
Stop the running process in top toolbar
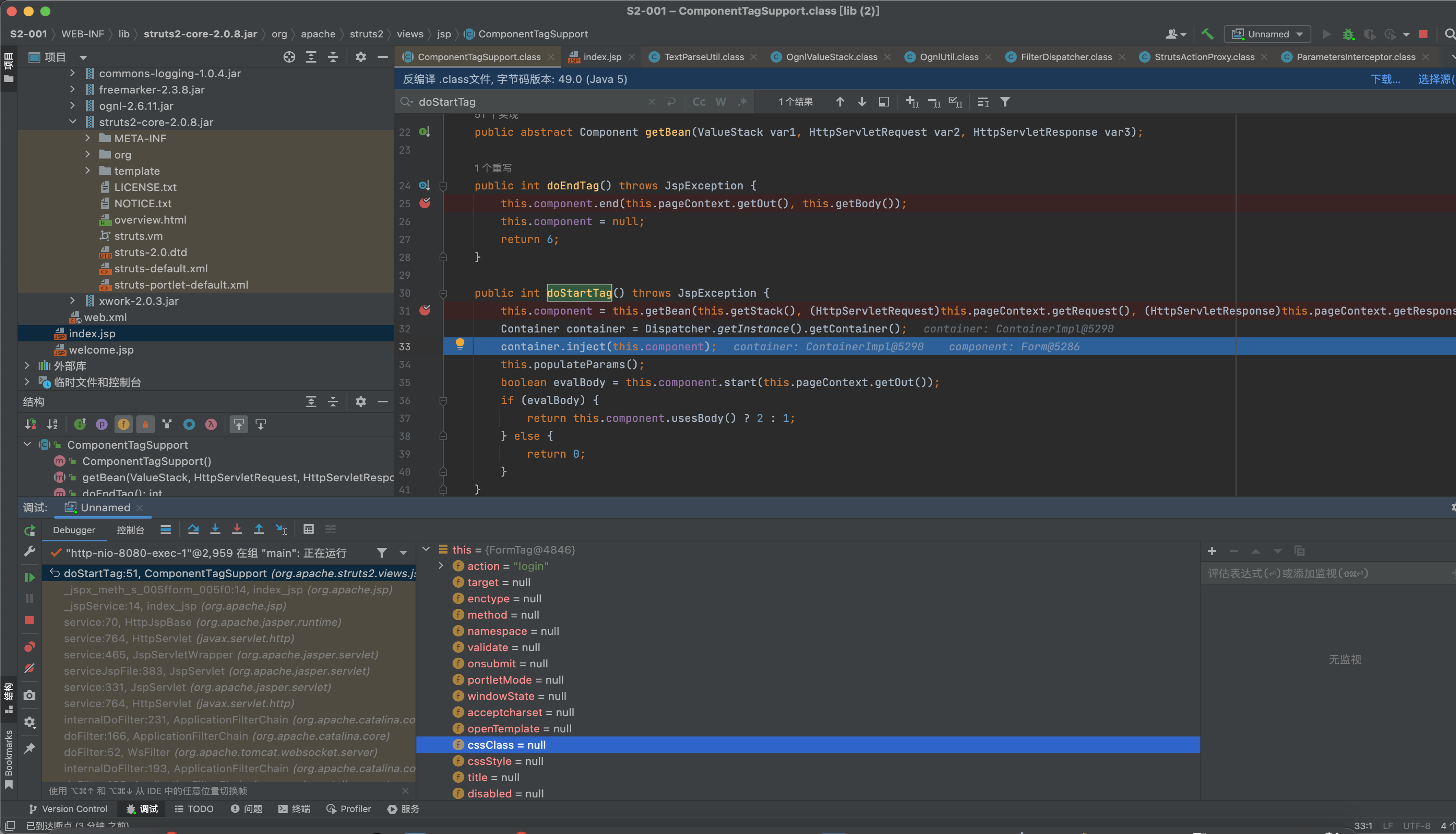click(x=1423, y=35)
